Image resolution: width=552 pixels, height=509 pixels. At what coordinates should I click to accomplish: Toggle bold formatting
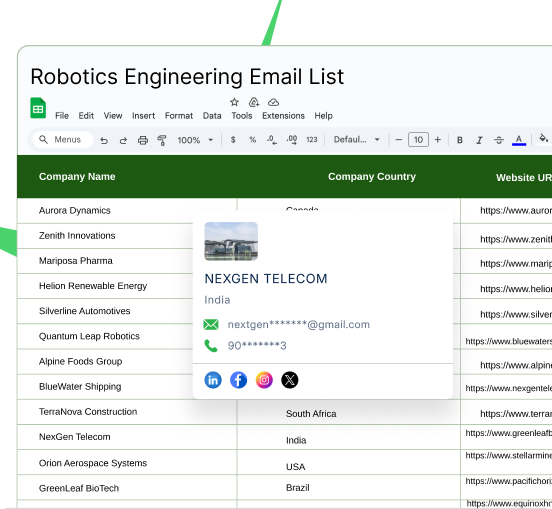coord(460,140)
